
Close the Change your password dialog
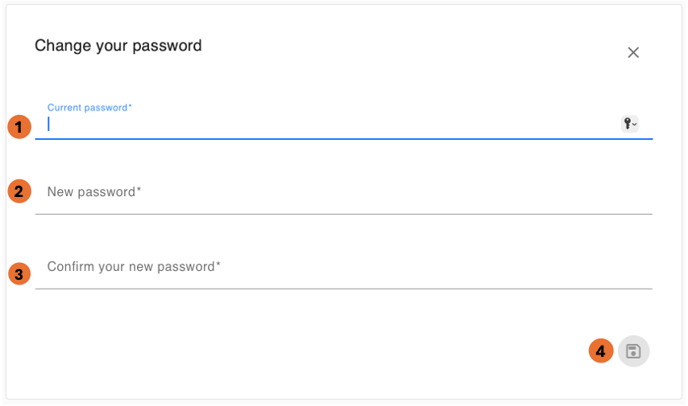tap(633, 53)
